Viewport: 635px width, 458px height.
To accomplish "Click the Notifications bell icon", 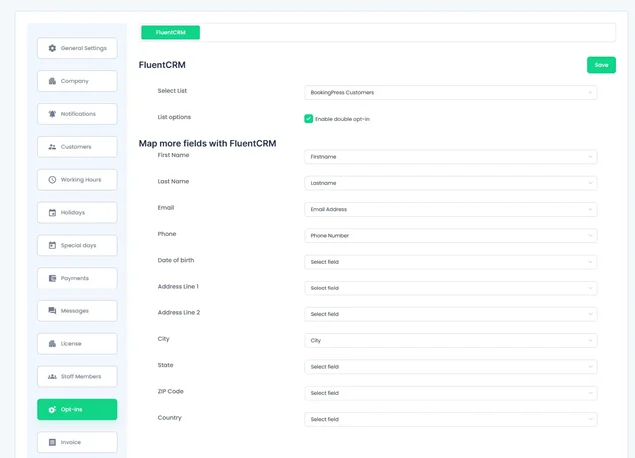I will tap(52, 114).
